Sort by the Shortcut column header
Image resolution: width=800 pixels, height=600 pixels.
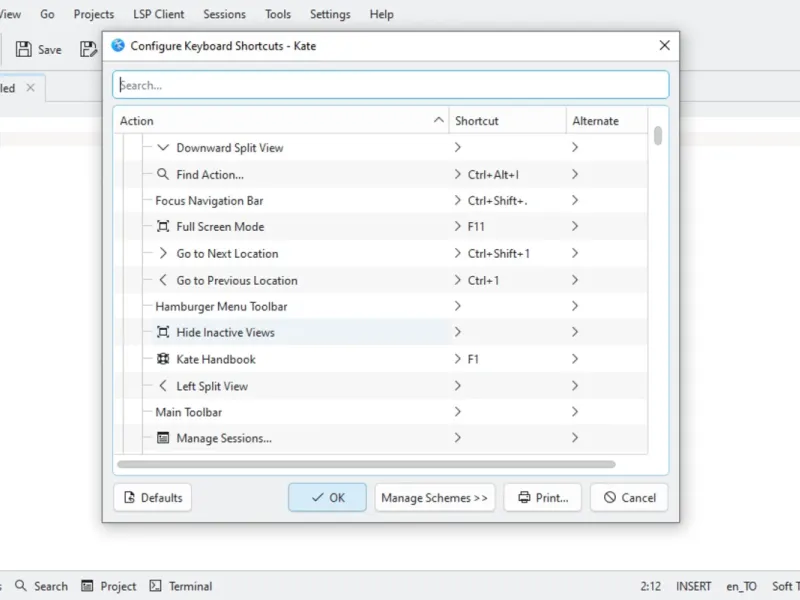click(x=508, y=121)
